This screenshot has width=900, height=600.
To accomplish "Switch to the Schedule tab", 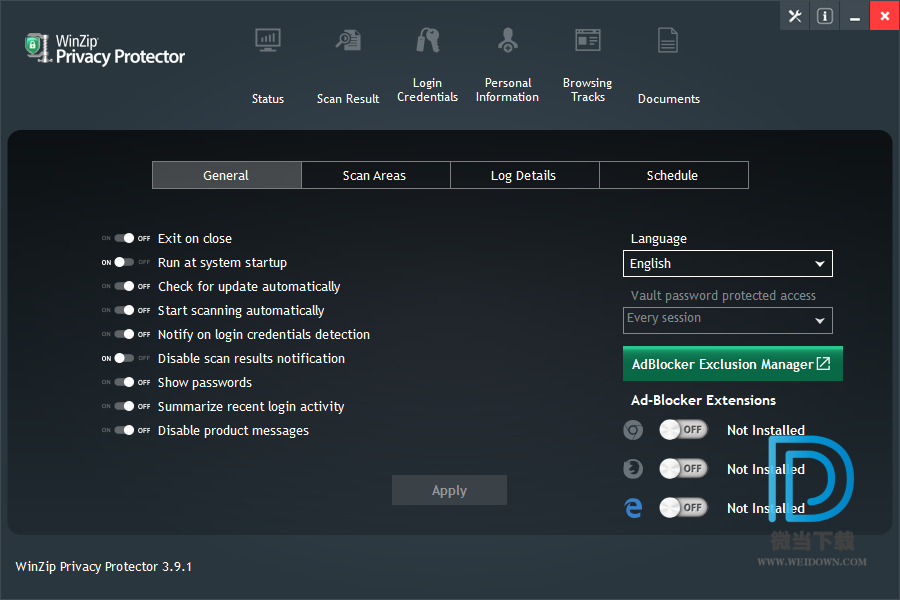I will click(674, 175).
